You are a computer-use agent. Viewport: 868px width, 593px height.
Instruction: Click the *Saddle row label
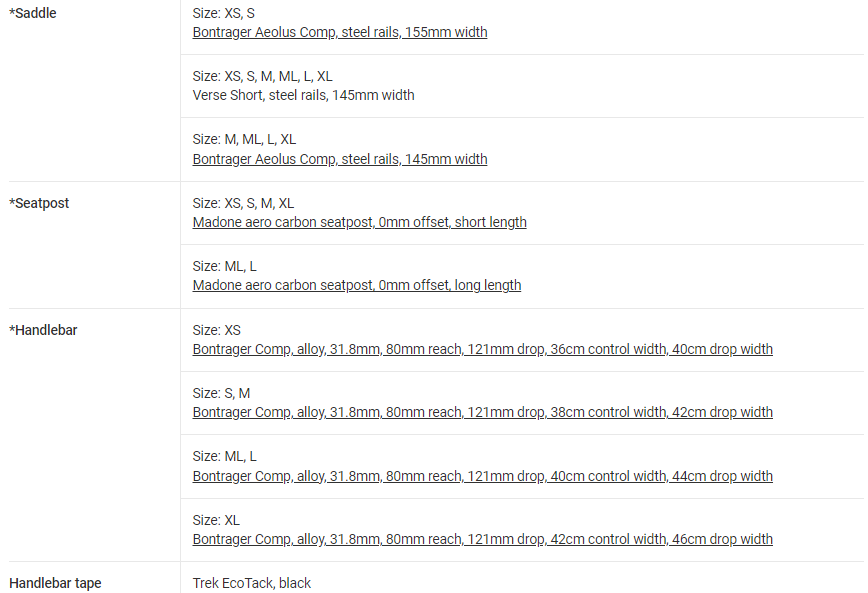point(33,13)
